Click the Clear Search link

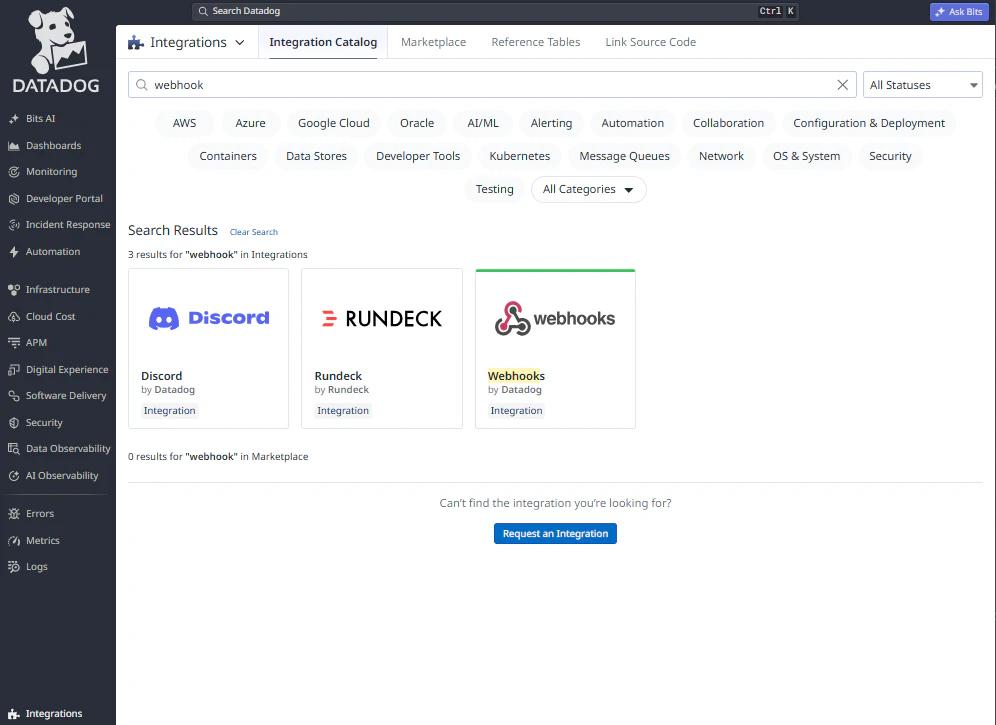click(x=253, y=232)
